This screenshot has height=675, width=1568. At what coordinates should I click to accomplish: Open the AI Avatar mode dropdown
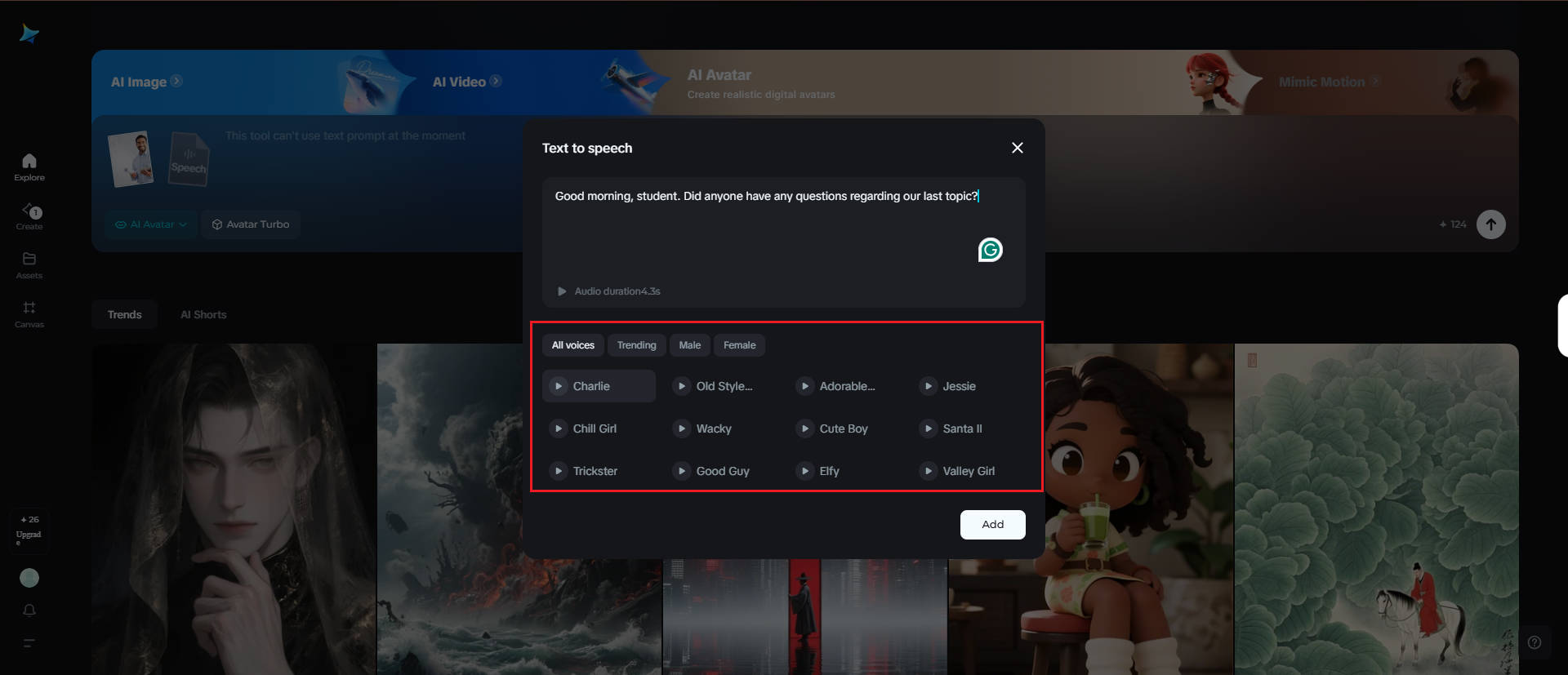pyautogui.click(x=151, y=224)
